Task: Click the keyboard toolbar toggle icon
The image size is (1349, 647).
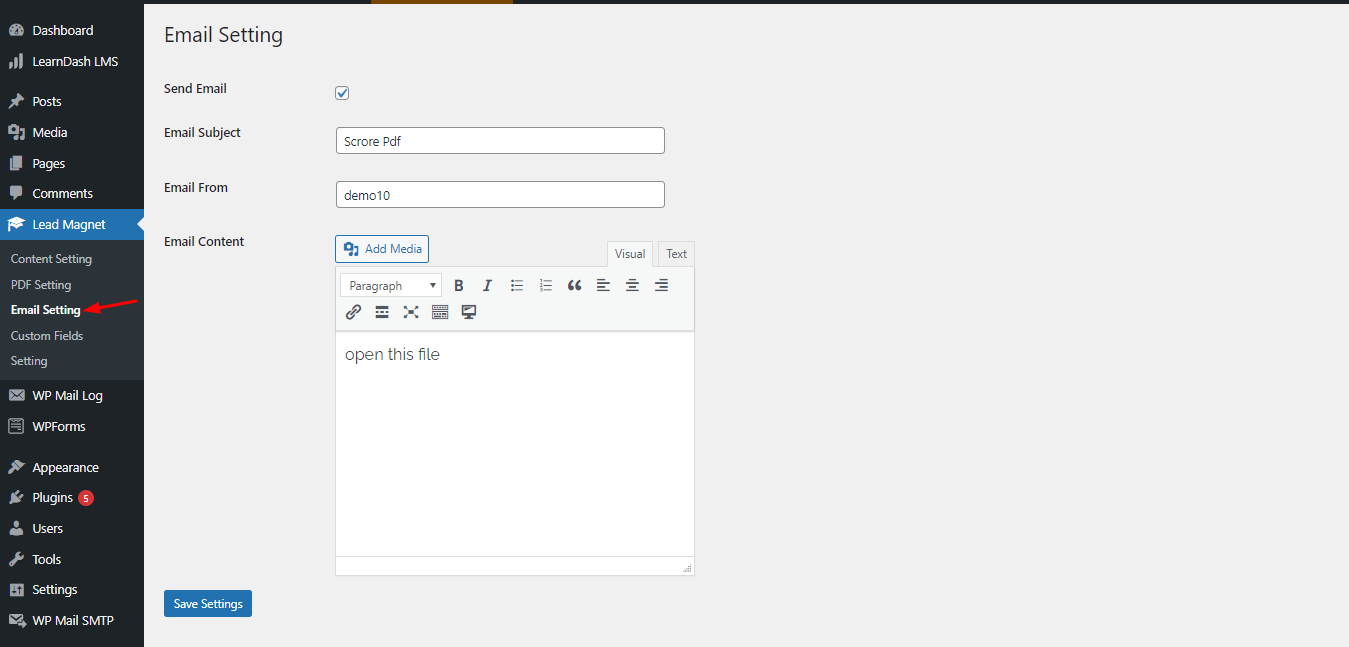Action: [440, 312]
